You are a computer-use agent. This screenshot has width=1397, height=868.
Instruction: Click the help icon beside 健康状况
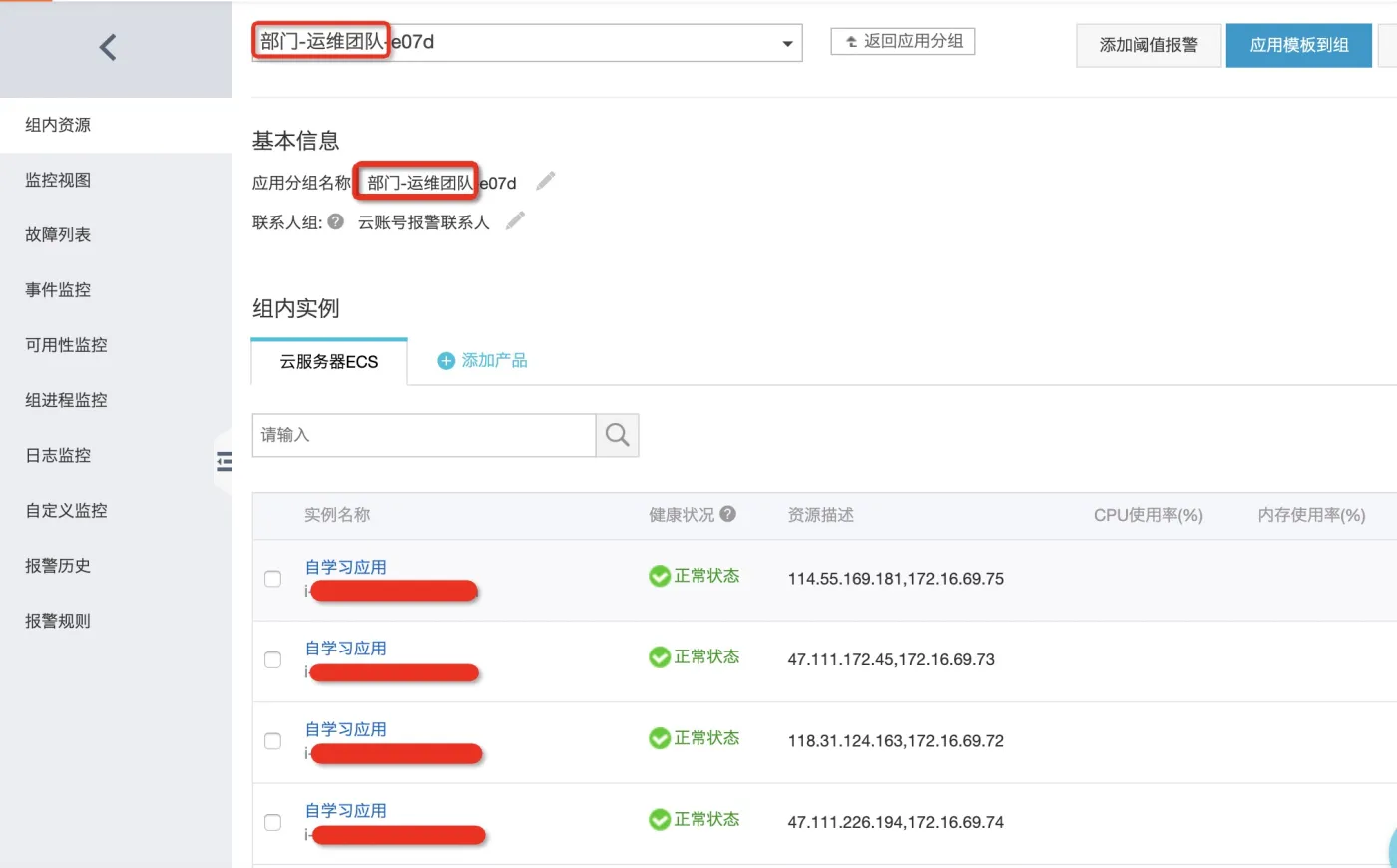pyautogui.click(x=728, y=514)
